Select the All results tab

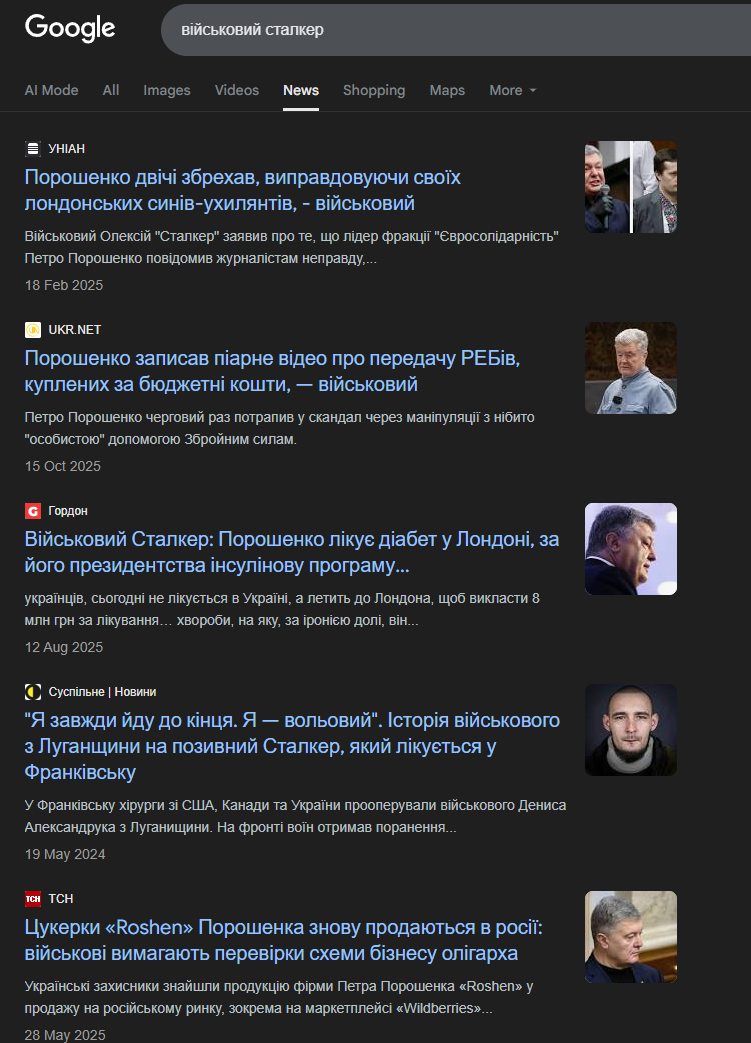coord(111,90)
